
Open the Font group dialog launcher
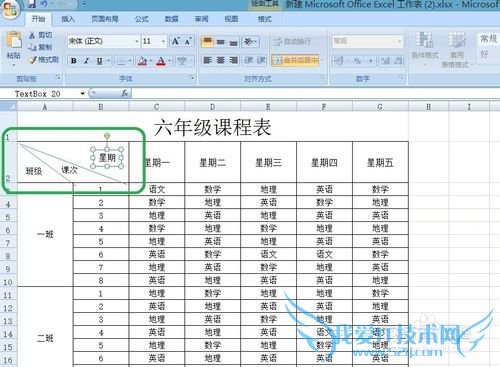192,78
